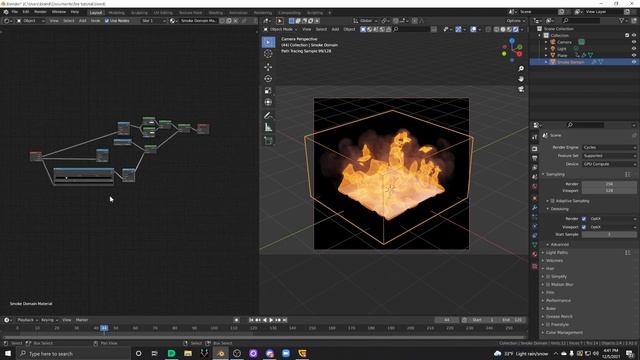Open the Texture properties tab icon
This screenshot has height=360, width=640.
click(x=535, y=266)
